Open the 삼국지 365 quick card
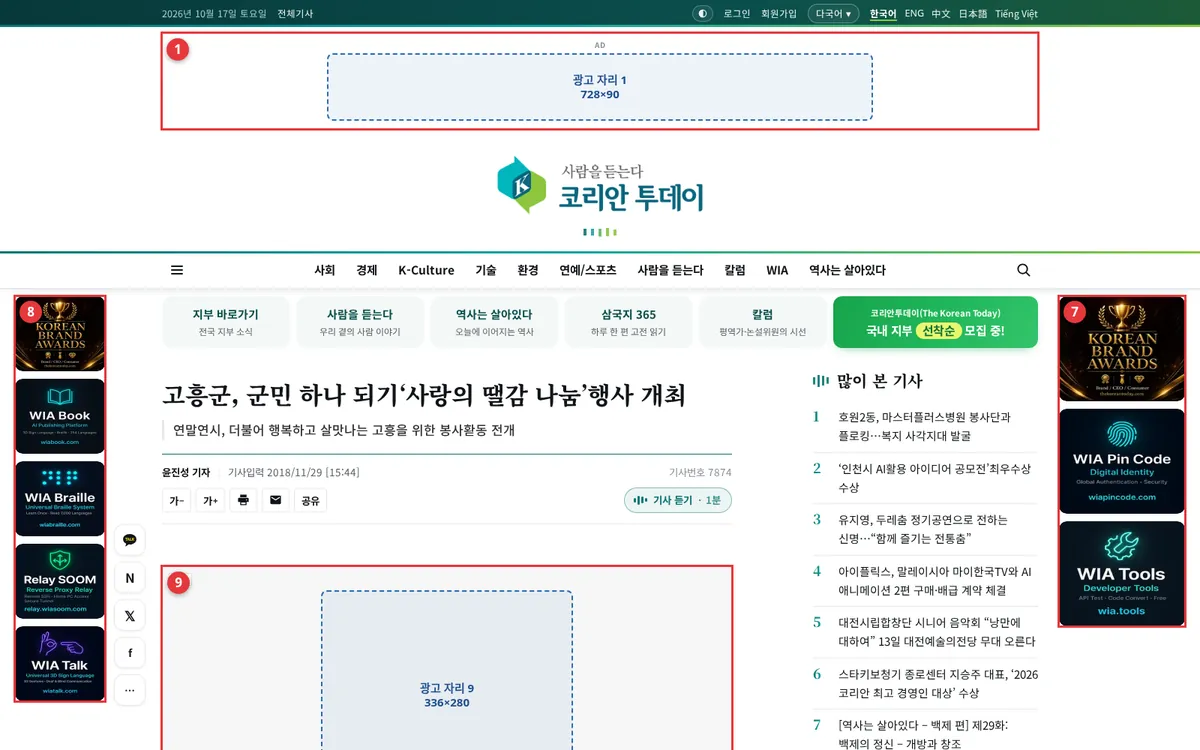 click(x=628, y=322)
